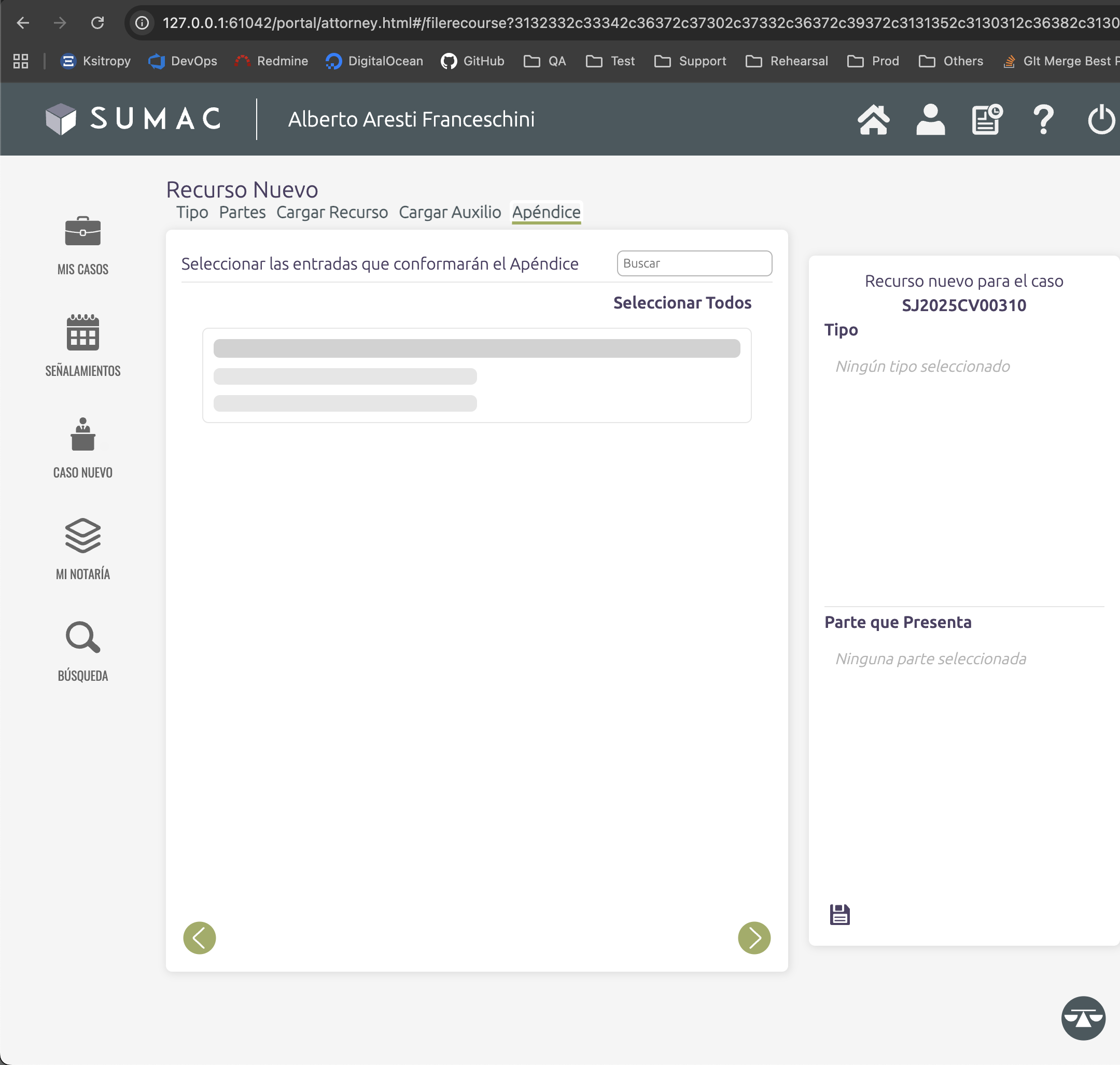The image size is (1120, 1065).
Task: Go to Cargar Recurso tab
Action: click(x=332, y=212)
